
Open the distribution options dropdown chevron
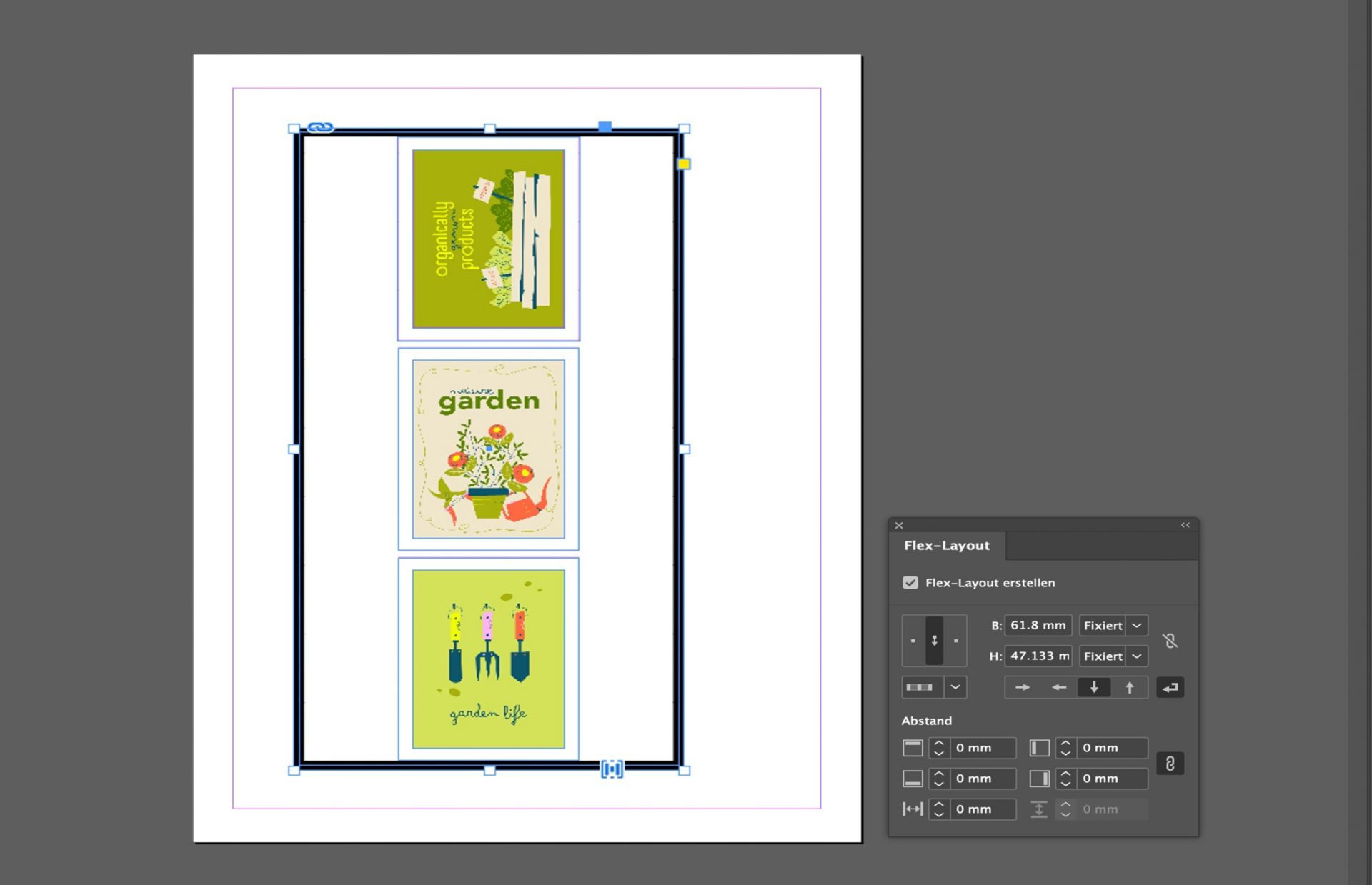point(955,687)
